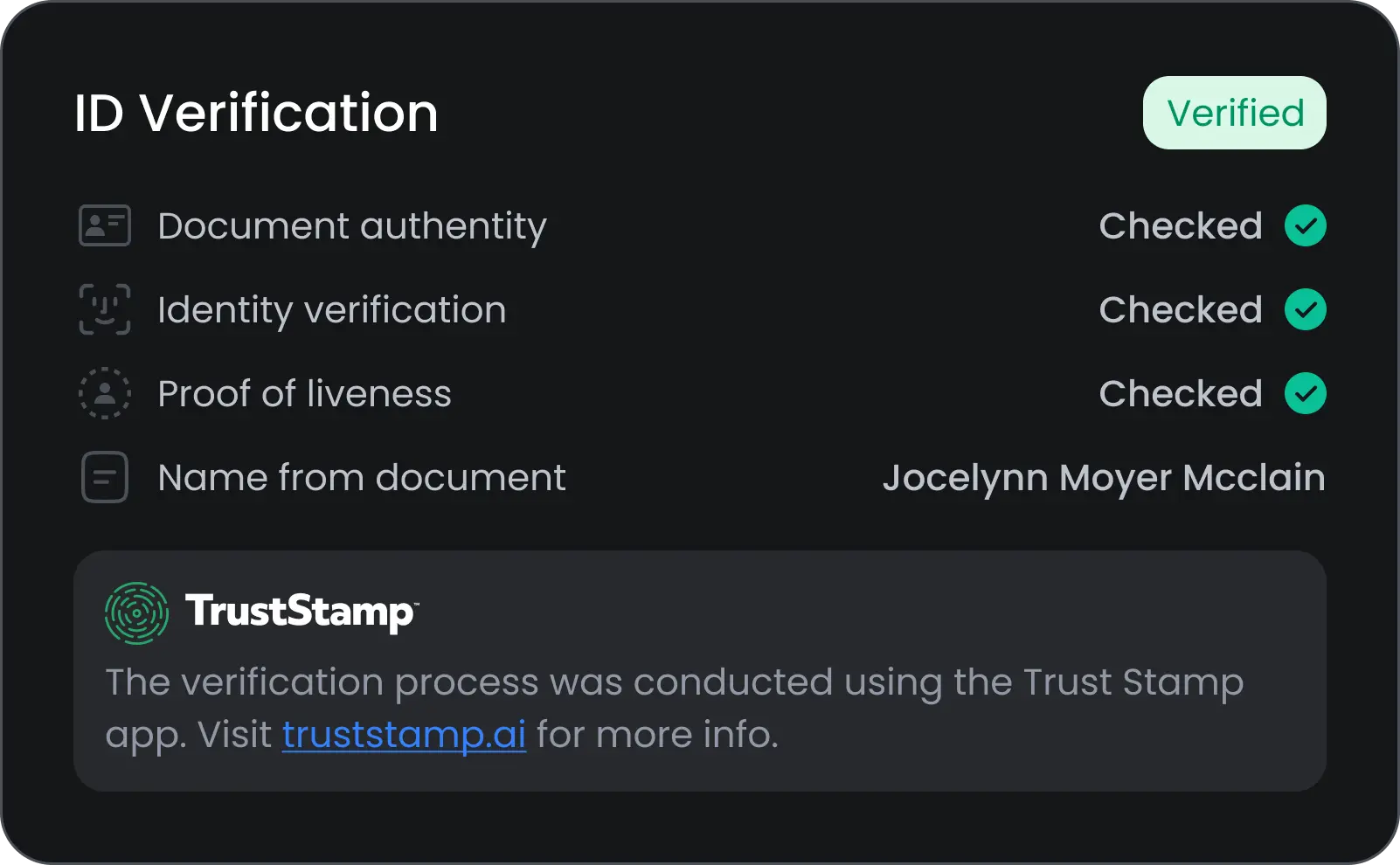
Task: Click the checkmark next to Identity verification
Action: [1306, 309]
